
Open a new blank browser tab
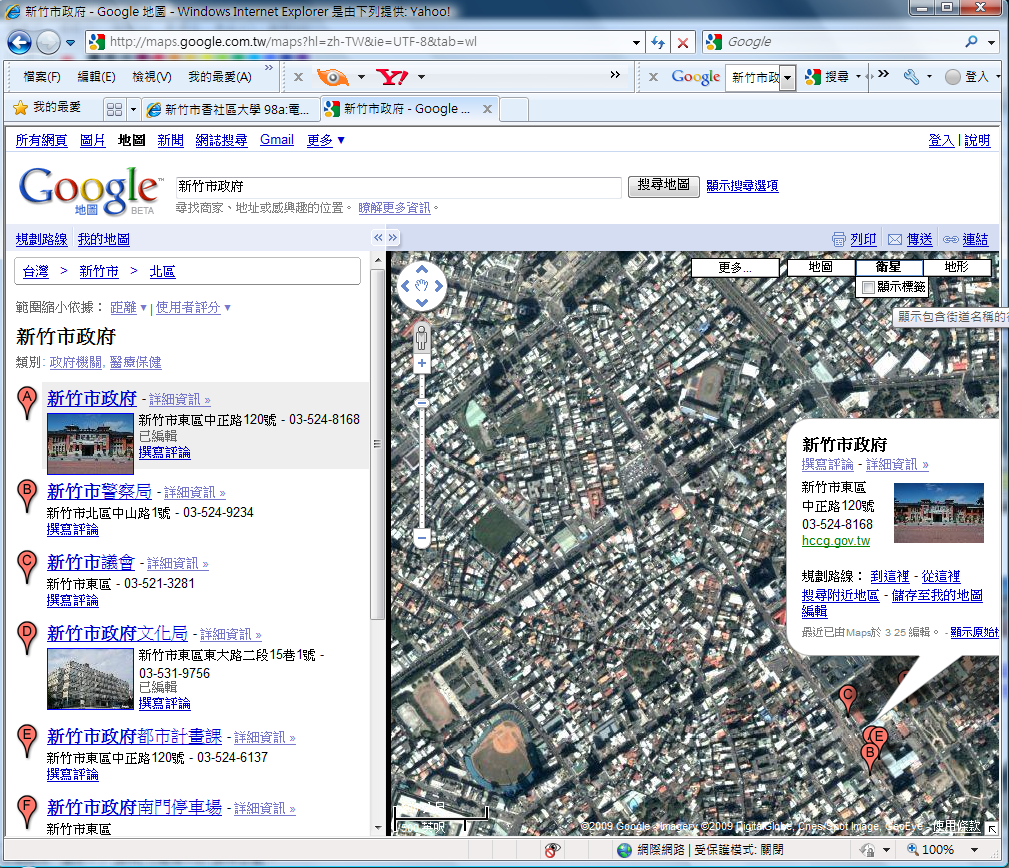pyautogui.click(x=514, y=109)
